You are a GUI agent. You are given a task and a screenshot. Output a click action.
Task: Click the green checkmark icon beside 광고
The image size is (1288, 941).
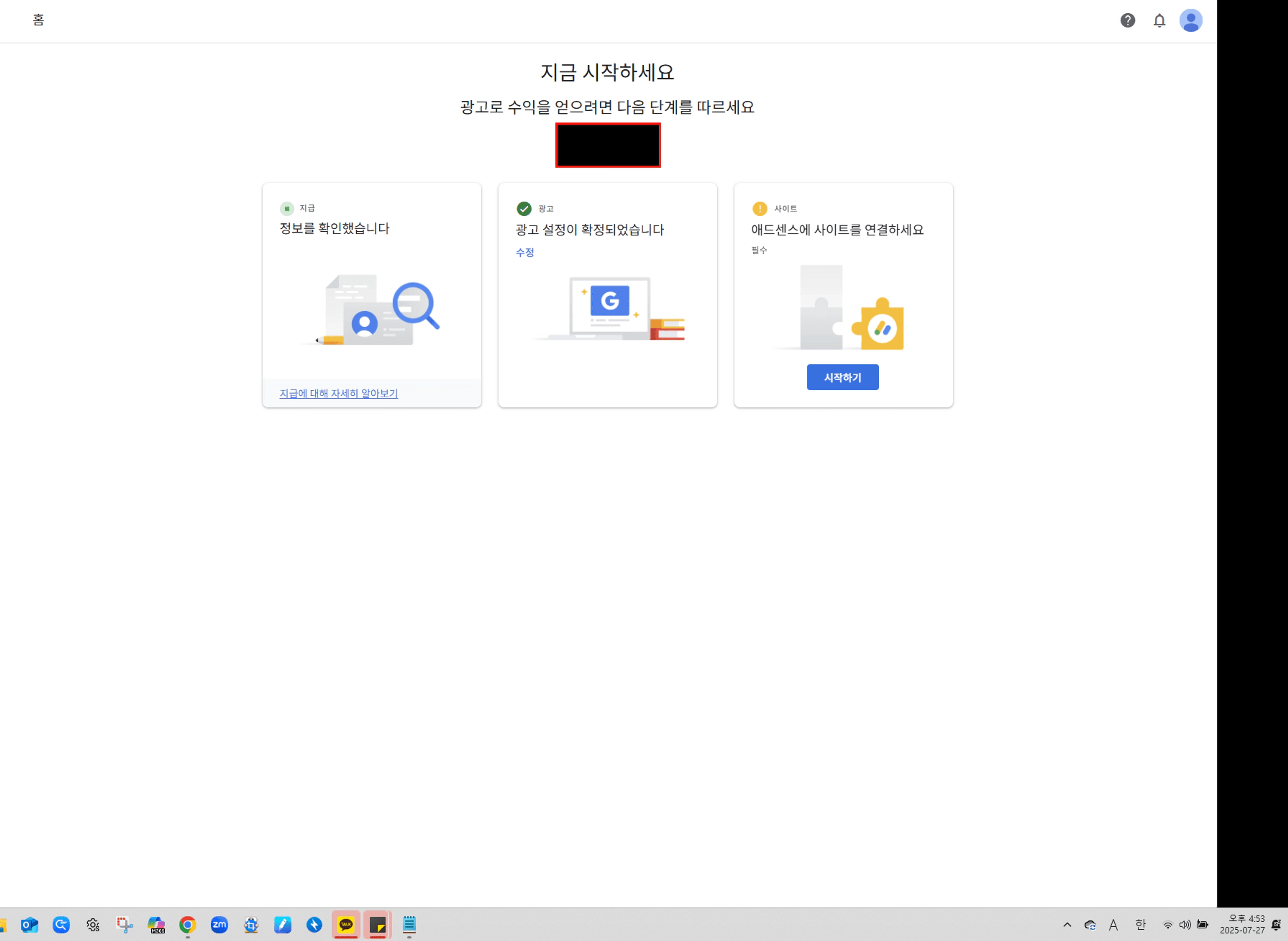click(x=524, y=209)
